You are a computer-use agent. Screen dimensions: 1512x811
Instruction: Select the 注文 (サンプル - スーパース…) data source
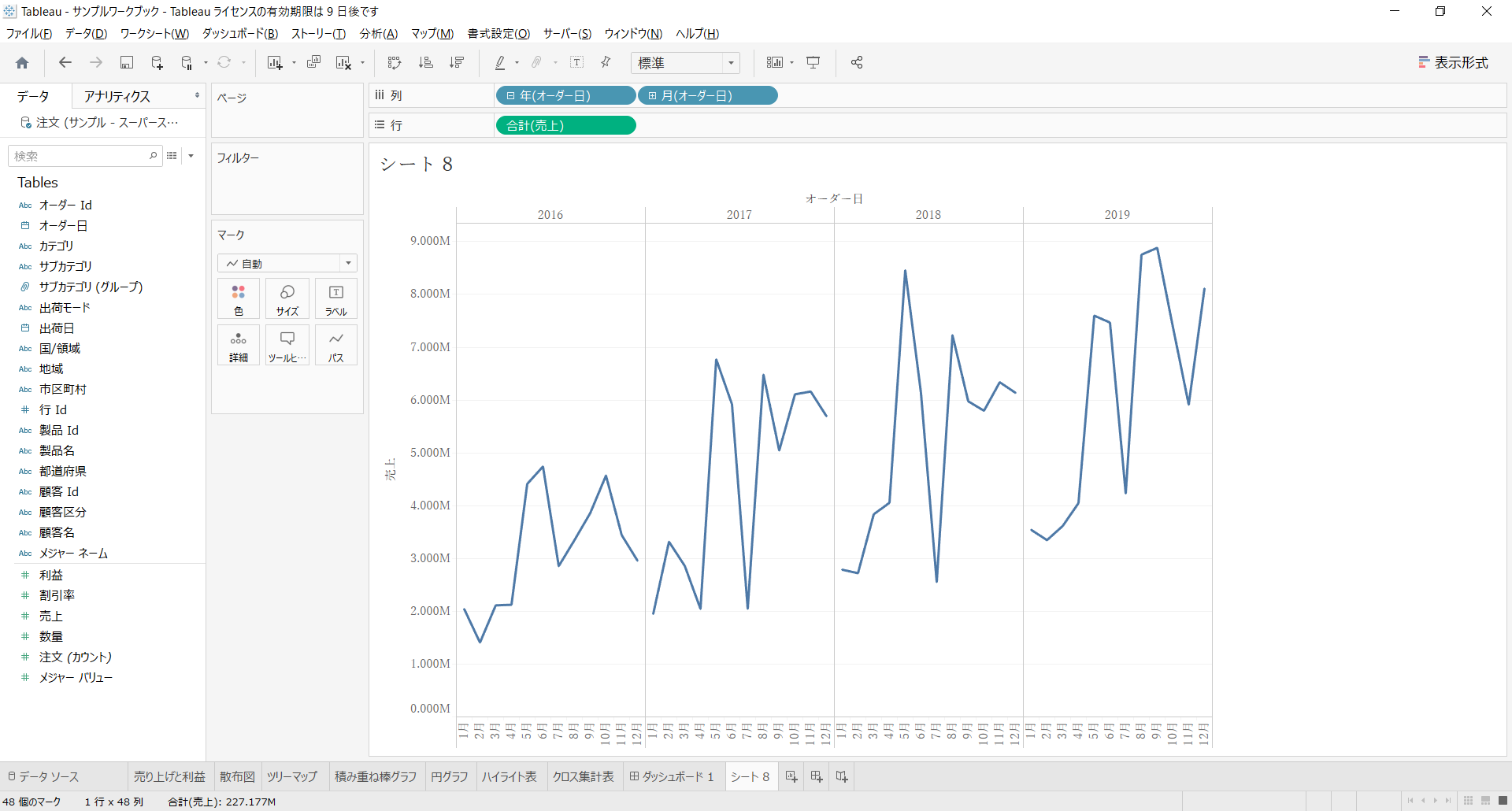[x=100, y=123]
